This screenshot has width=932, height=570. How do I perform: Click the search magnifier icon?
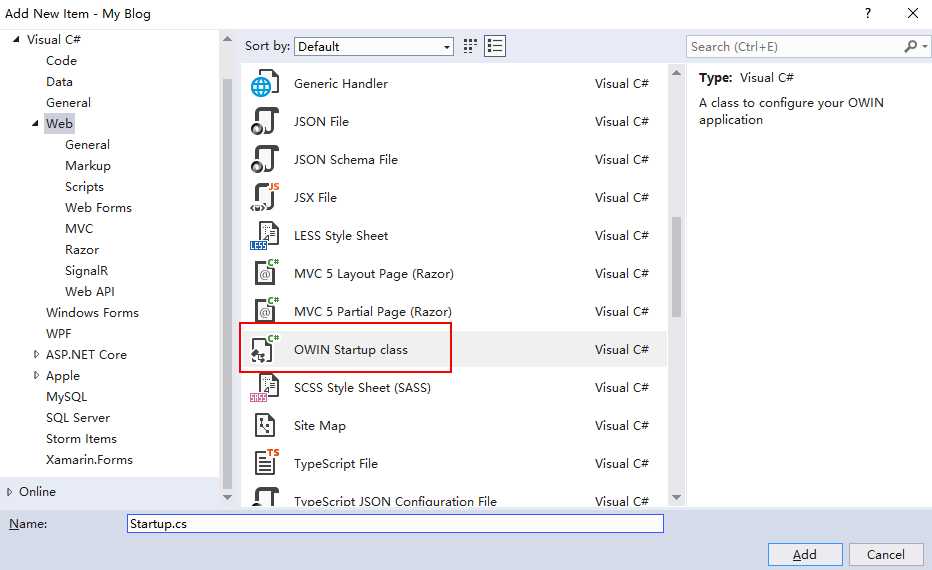910,46
